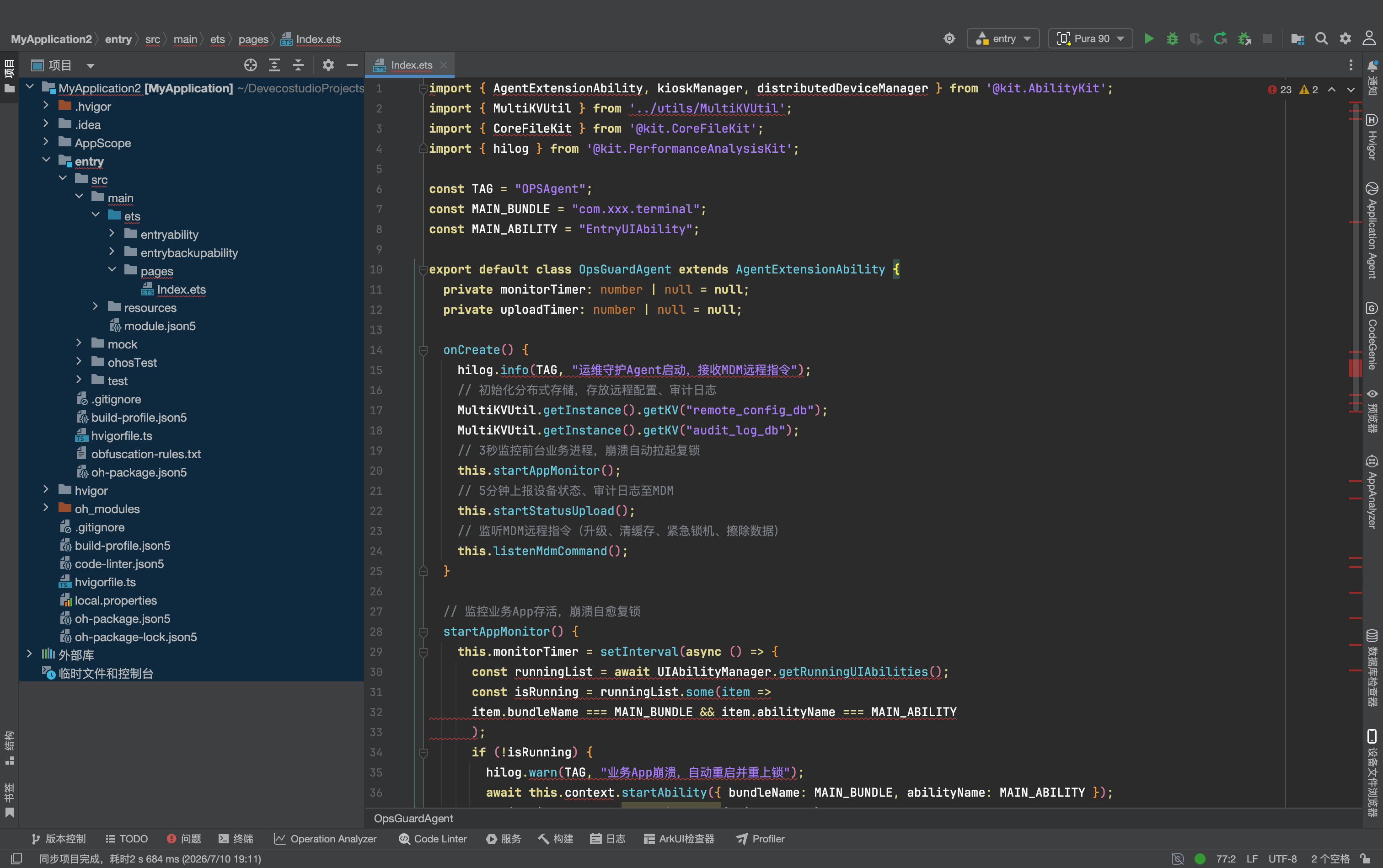Open the entry run configuration dropdown
Viewport: 1383px width, 868px height.
1003,38
